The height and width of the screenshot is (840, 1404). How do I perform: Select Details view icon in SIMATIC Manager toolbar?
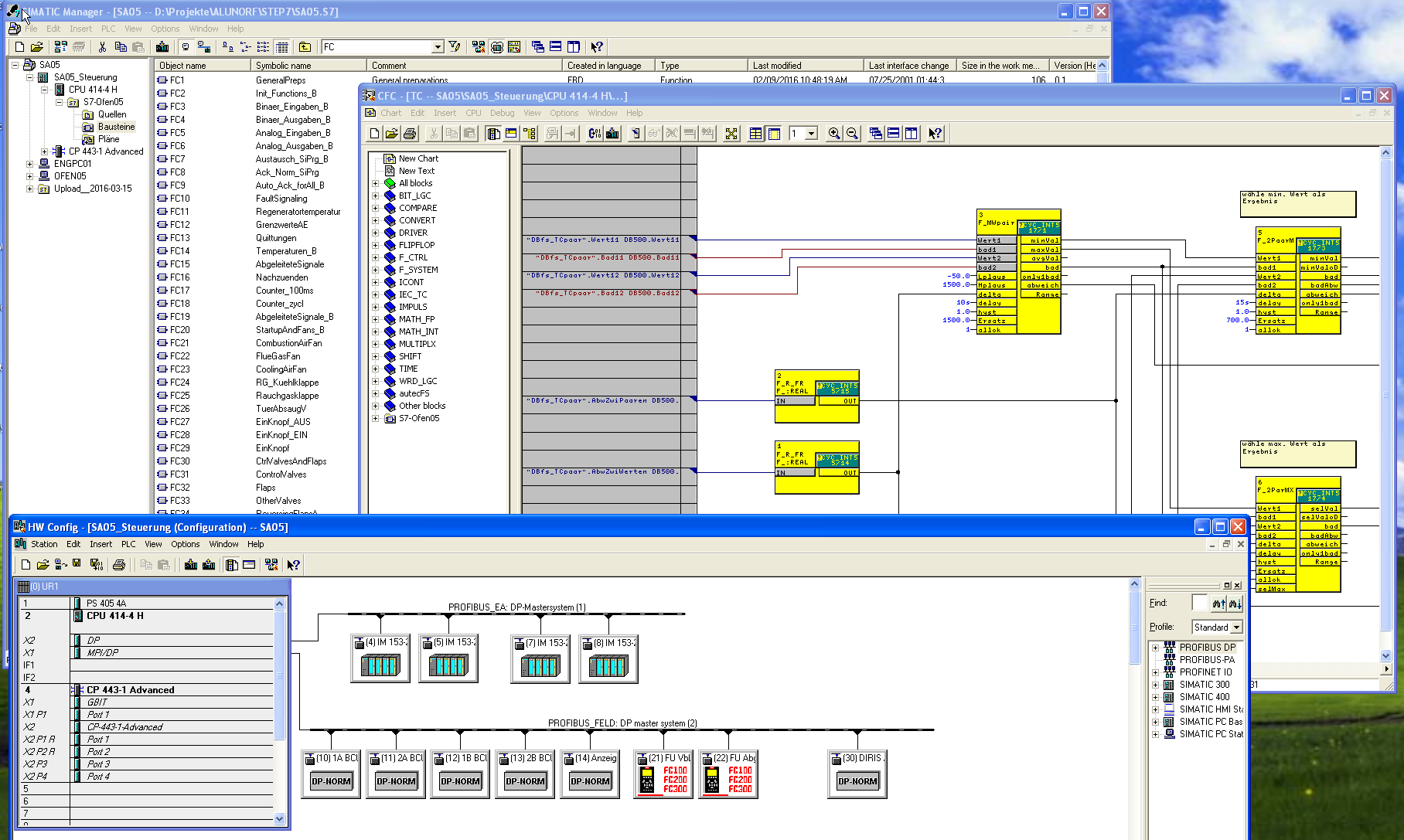(x=282, y=47)
